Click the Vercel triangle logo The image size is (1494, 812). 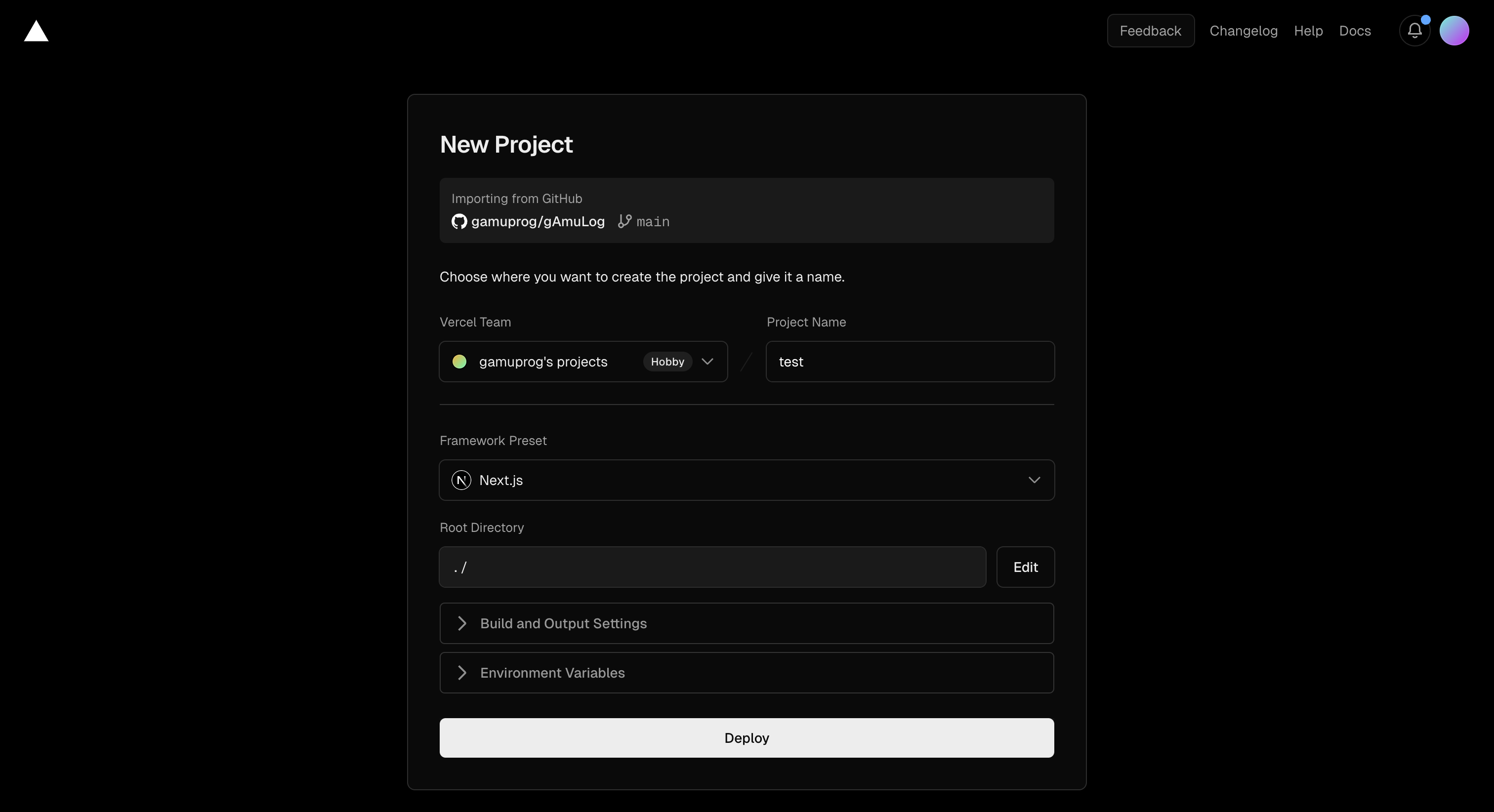[x=36, y=31]
